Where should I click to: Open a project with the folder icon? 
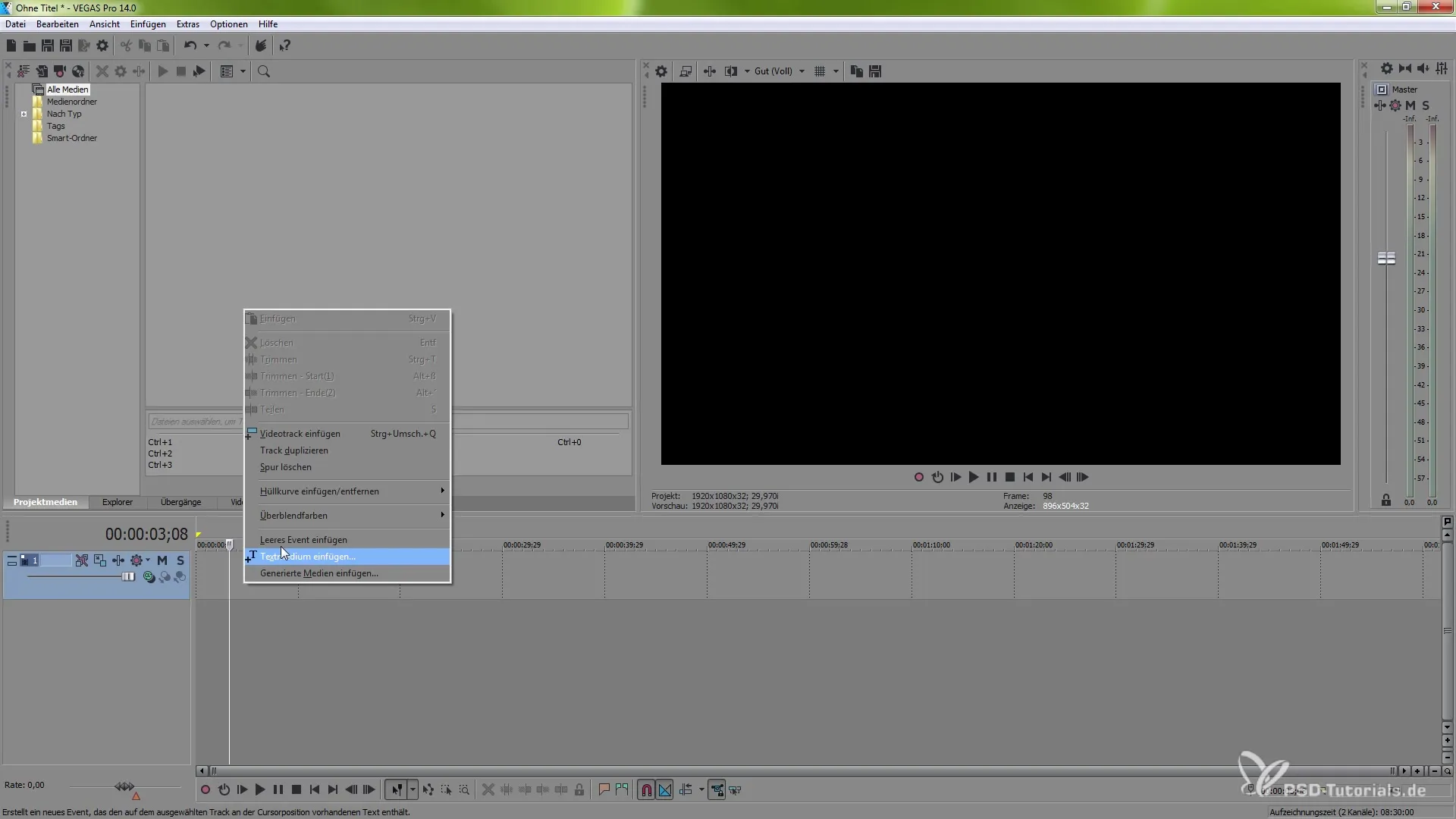[30, 46]
